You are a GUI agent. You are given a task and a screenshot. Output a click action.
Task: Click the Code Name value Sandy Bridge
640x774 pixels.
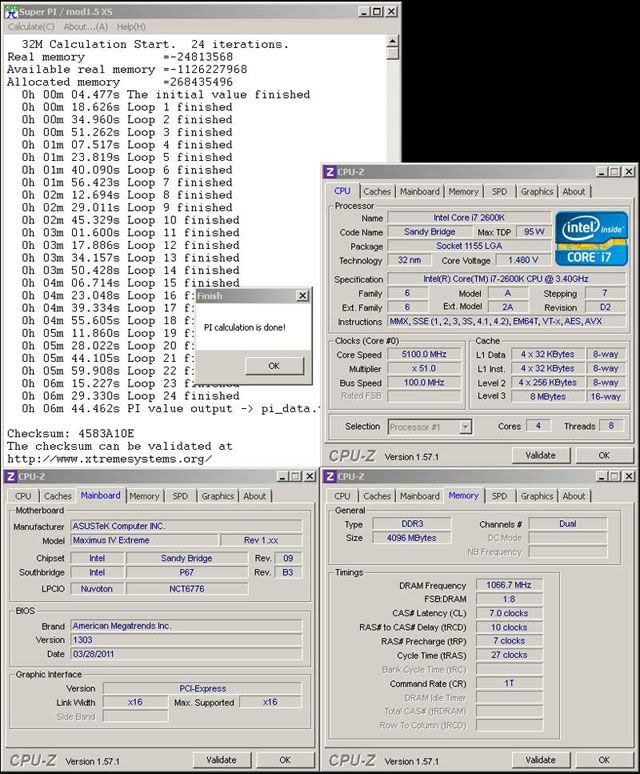(x=429, y=232)
